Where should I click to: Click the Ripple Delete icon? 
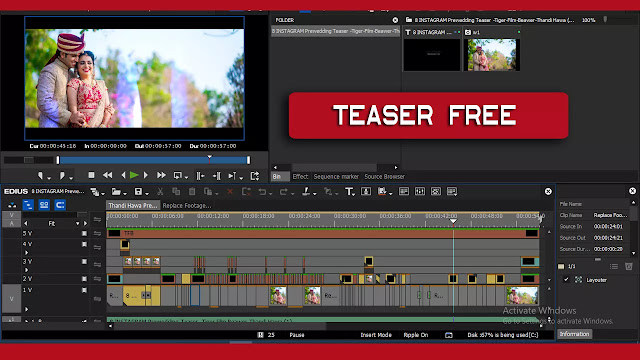coord(246,191)
